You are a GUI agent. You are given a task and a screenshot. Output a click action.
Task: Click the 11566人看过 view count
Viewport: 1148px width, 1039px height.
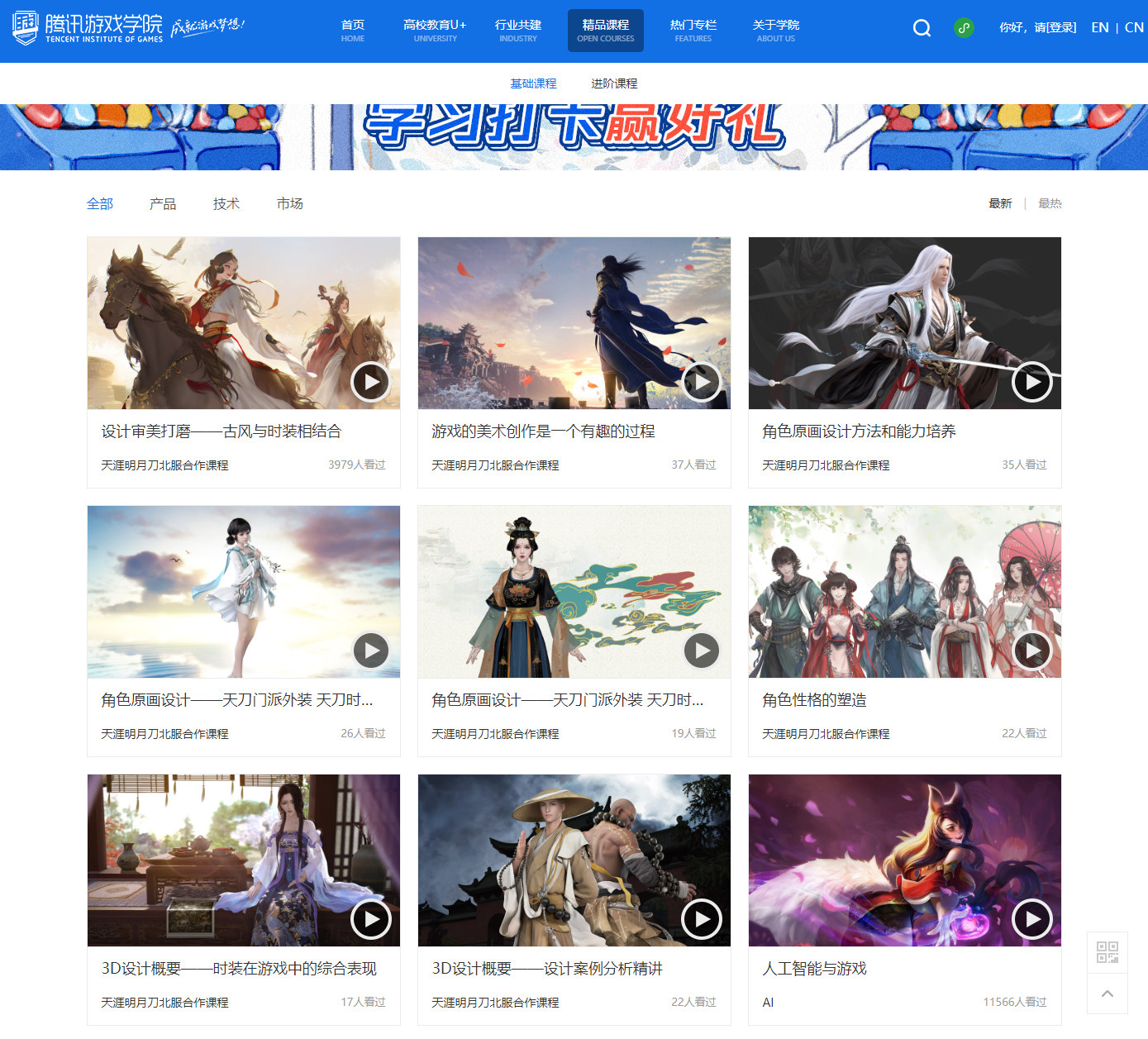pos(1015,1002)
